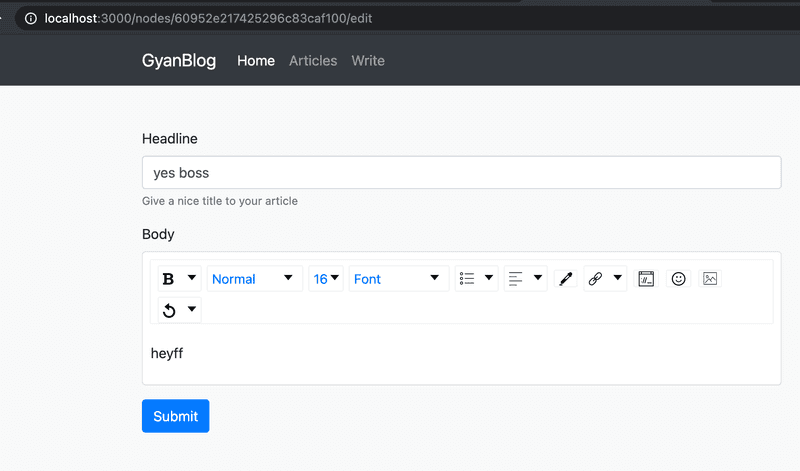This screenshot has height=471, width=800.
Task: Click the undo history icon
Action: pos(169,310)
